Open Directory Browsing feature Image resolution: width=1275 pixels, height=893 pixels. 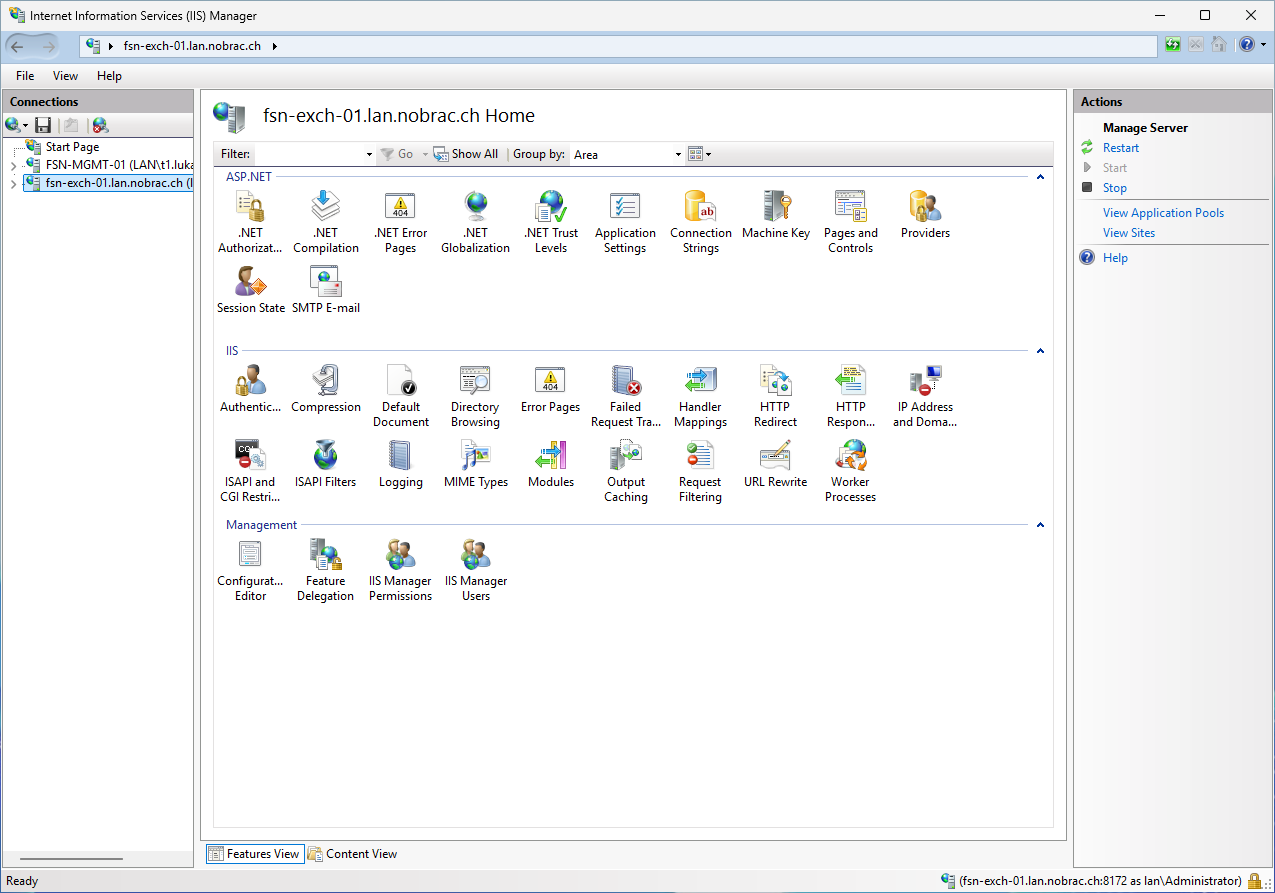click(475, 396)
